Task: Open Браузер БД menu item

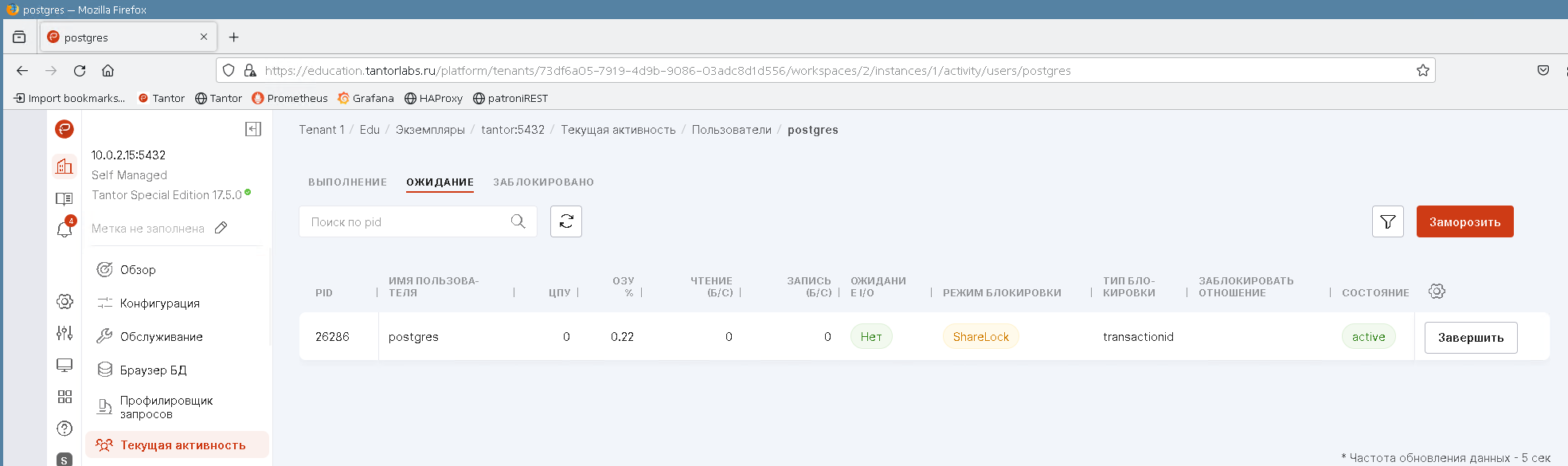Action: click(153, 370)
